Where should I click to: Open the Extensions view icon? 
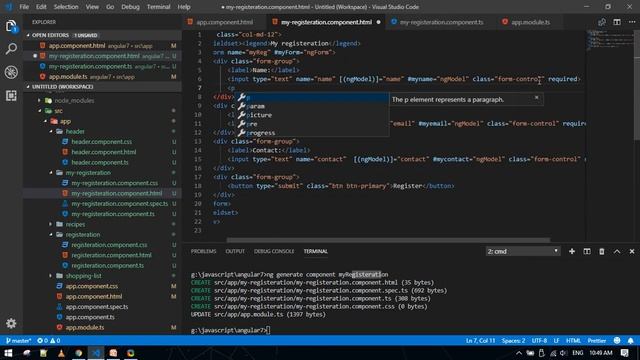(11, 96)
